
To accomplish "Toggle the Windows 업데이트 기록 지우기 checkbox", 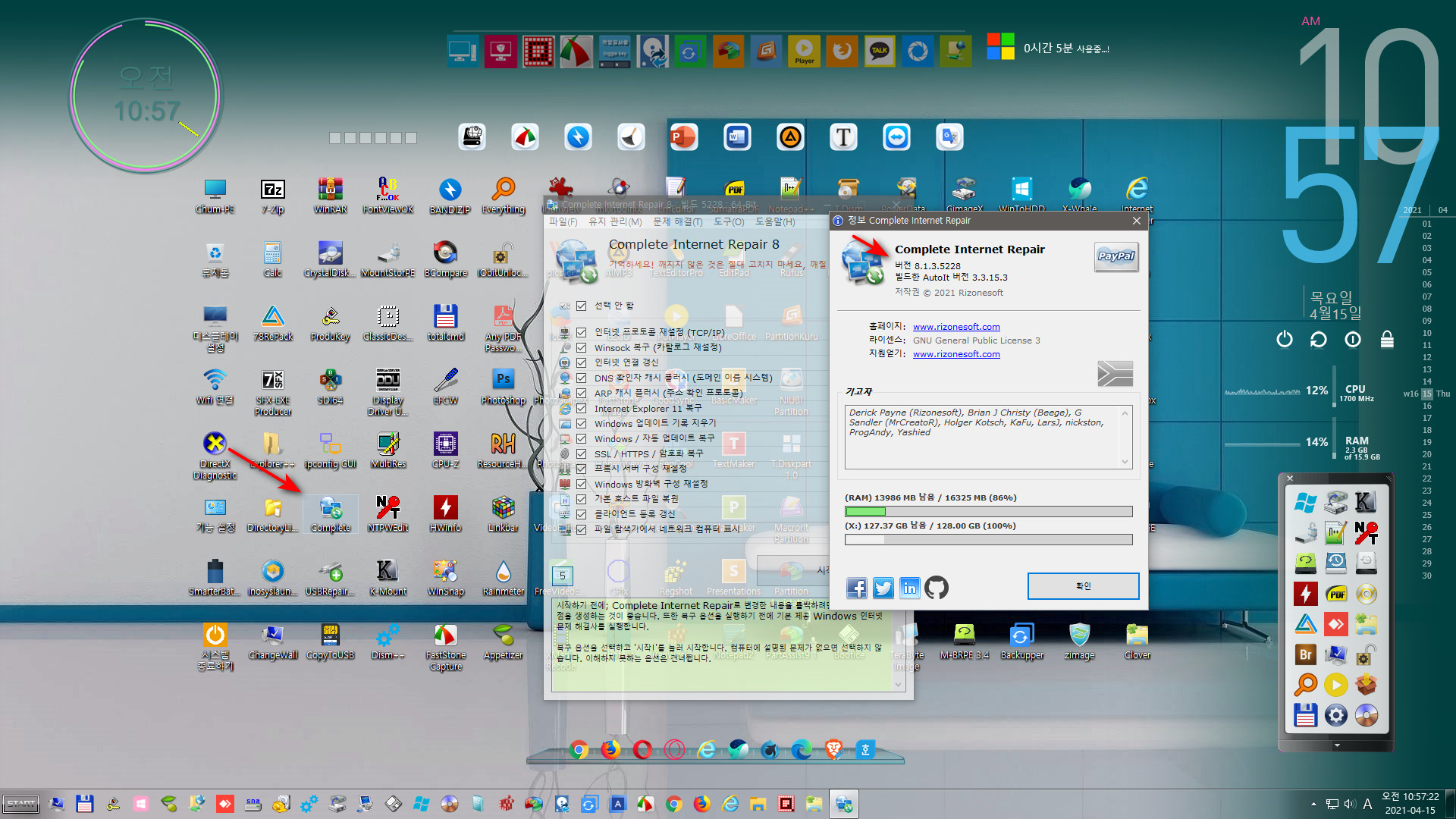I will 582,423.
